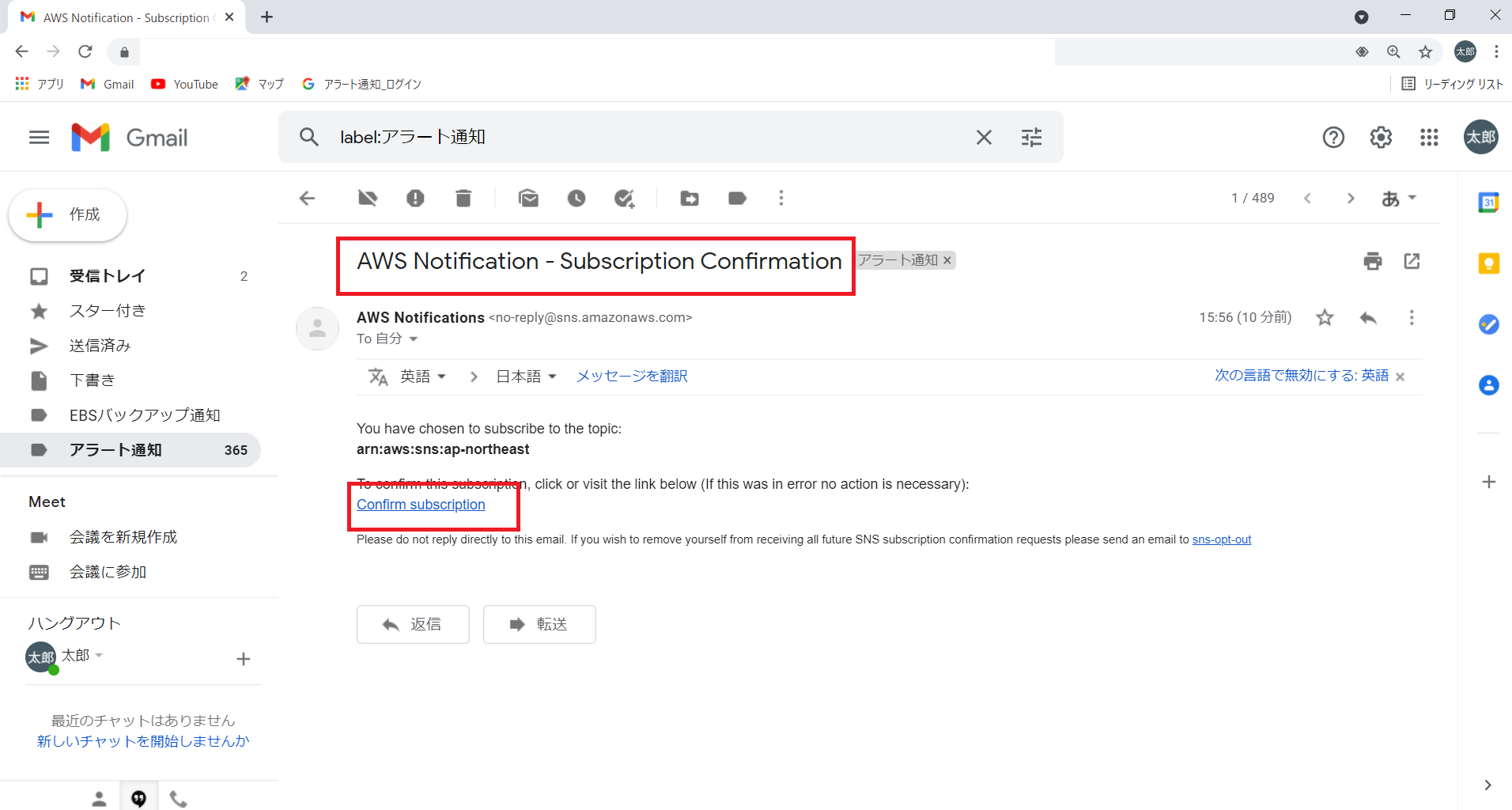Open 送信済み sent folder
This screenshot has width=1512, height=810.
[130, 346]
